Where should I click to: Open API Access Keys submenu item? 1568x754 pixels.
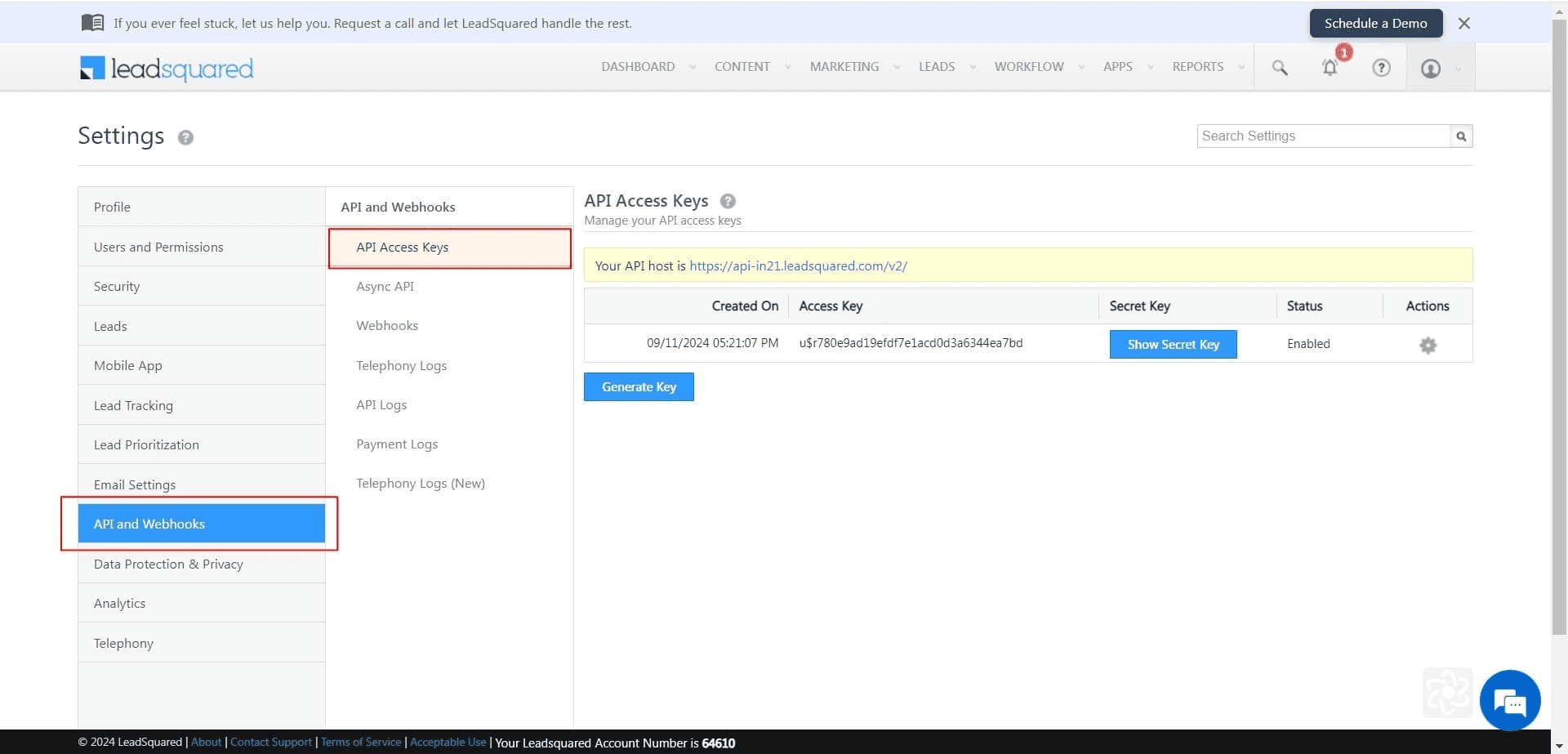(x=450, y=248)
